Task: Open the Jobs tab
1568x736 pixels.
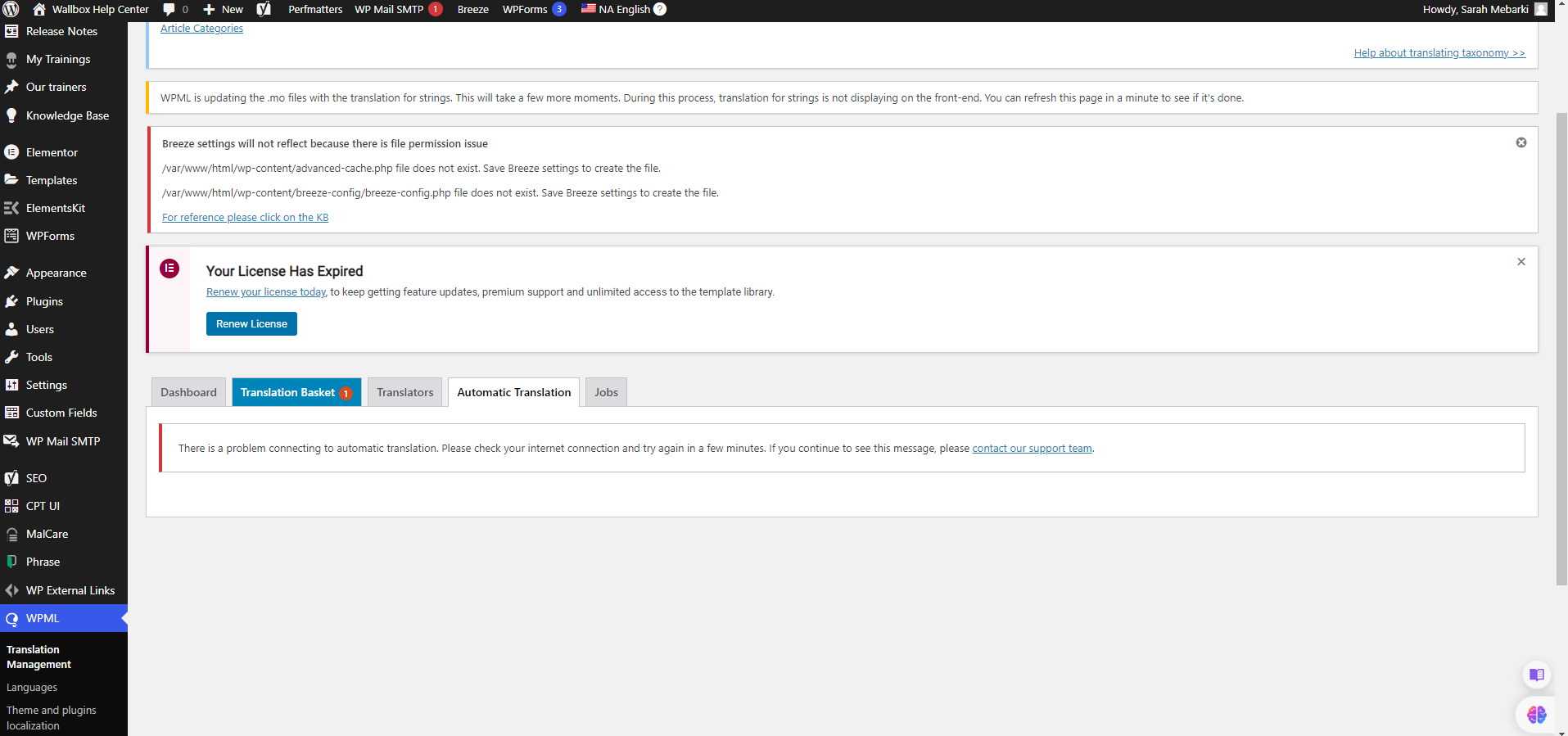Action: (606, 392)
